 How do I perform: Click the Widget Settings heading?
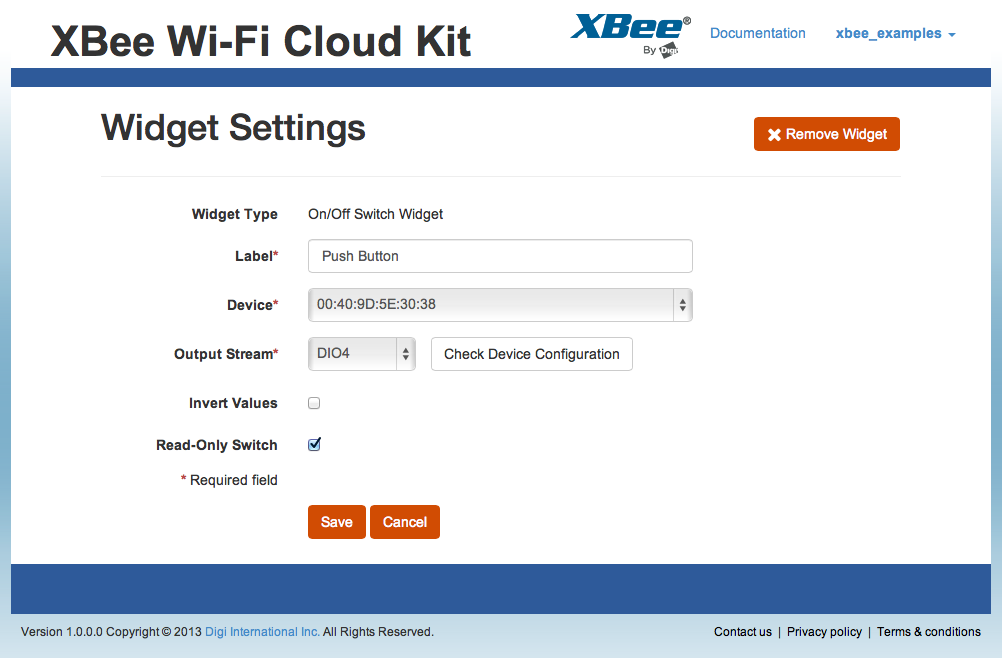point(233,128)
